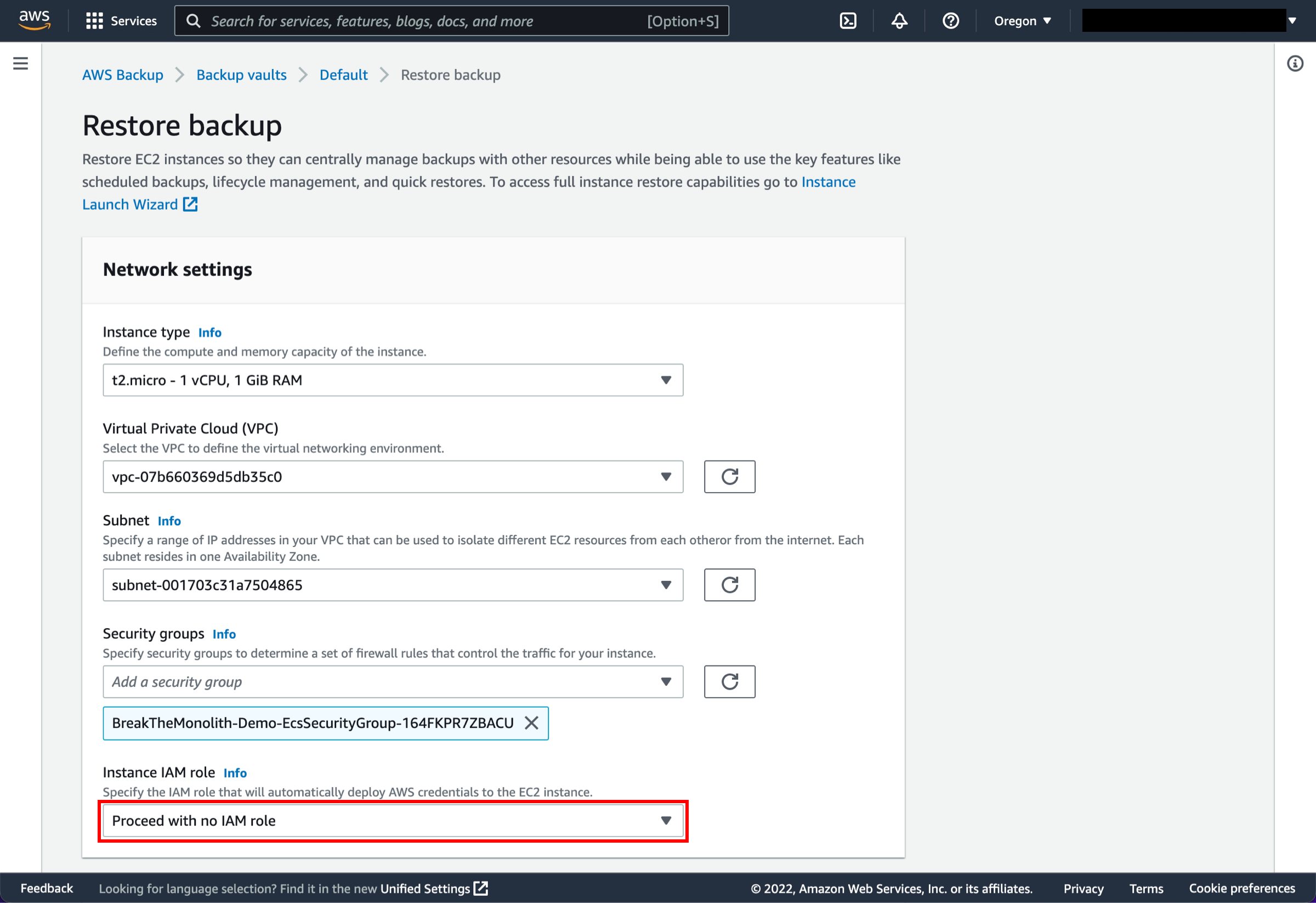
Task: Open the info panel icon on the right
Action: click(x=1295, y=63)
